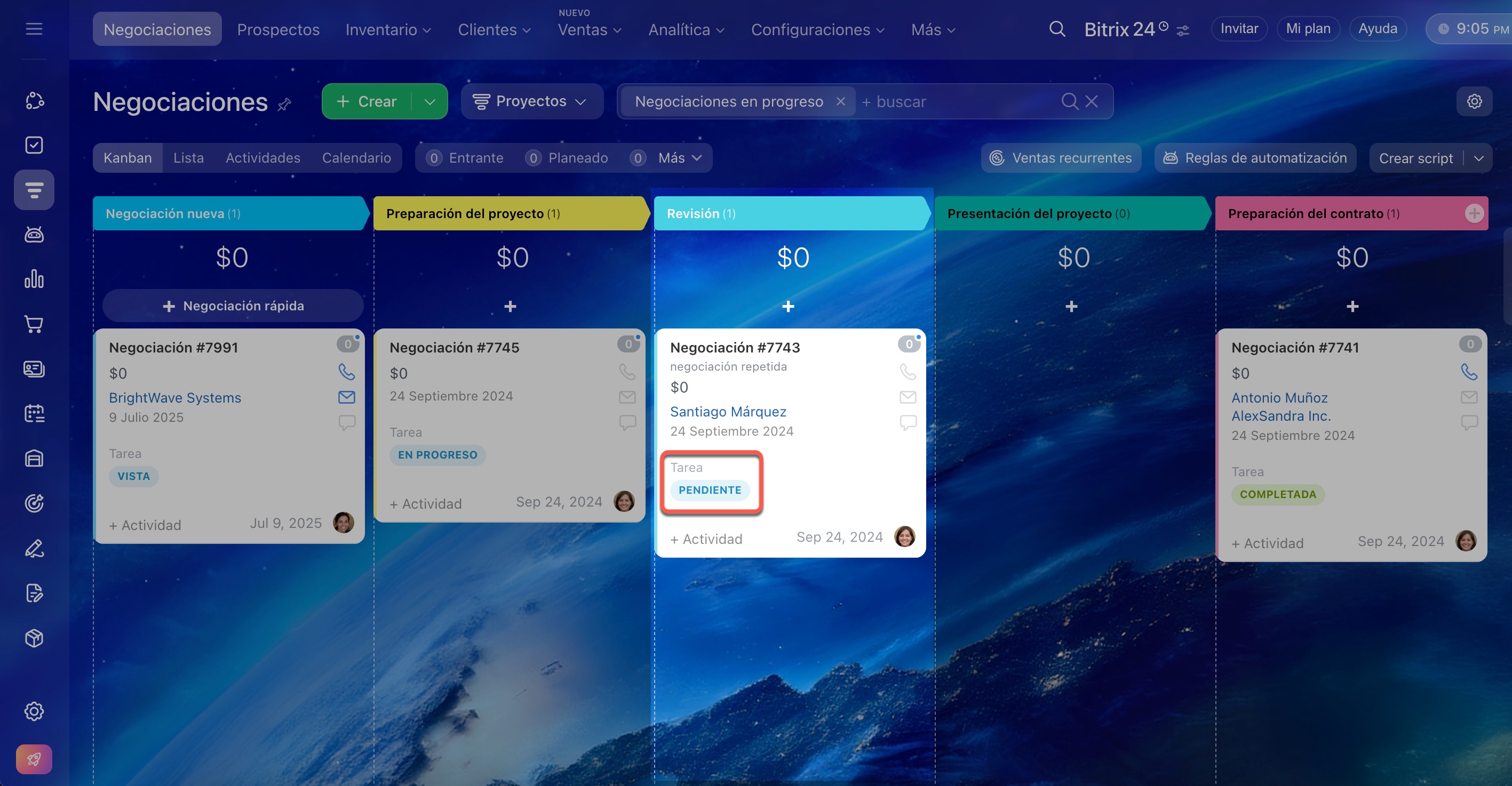Viewport: 1512px width, 786px height.
Task: Open the Santiago Márquez contact link
Action: [728, 411]
